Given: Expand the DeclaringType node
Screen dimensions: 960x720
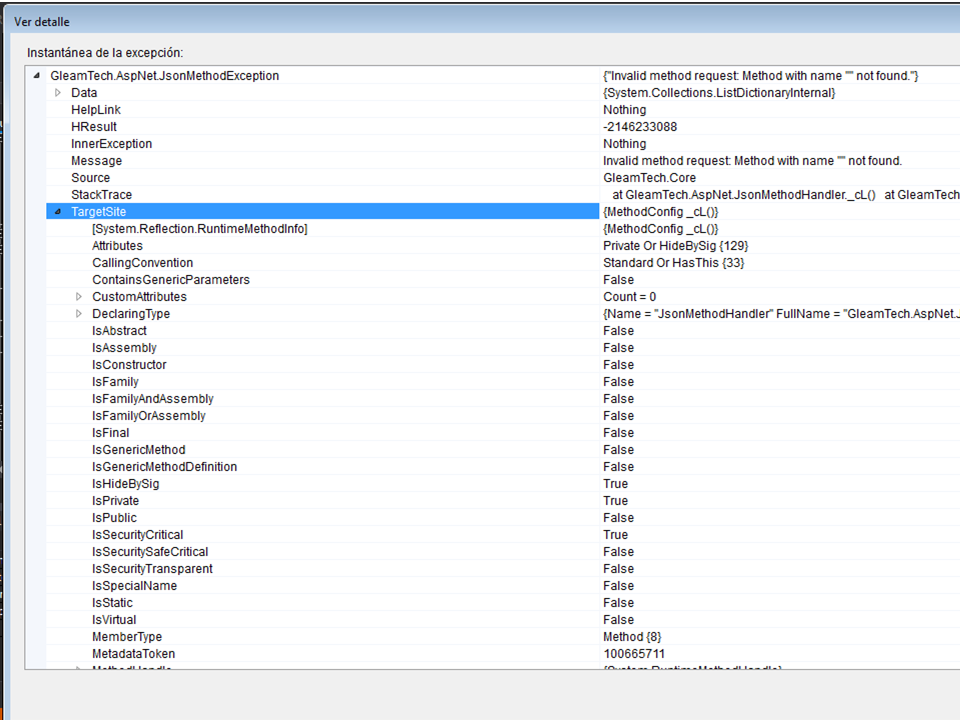Looking at the screenshot, I should (79, 314).
